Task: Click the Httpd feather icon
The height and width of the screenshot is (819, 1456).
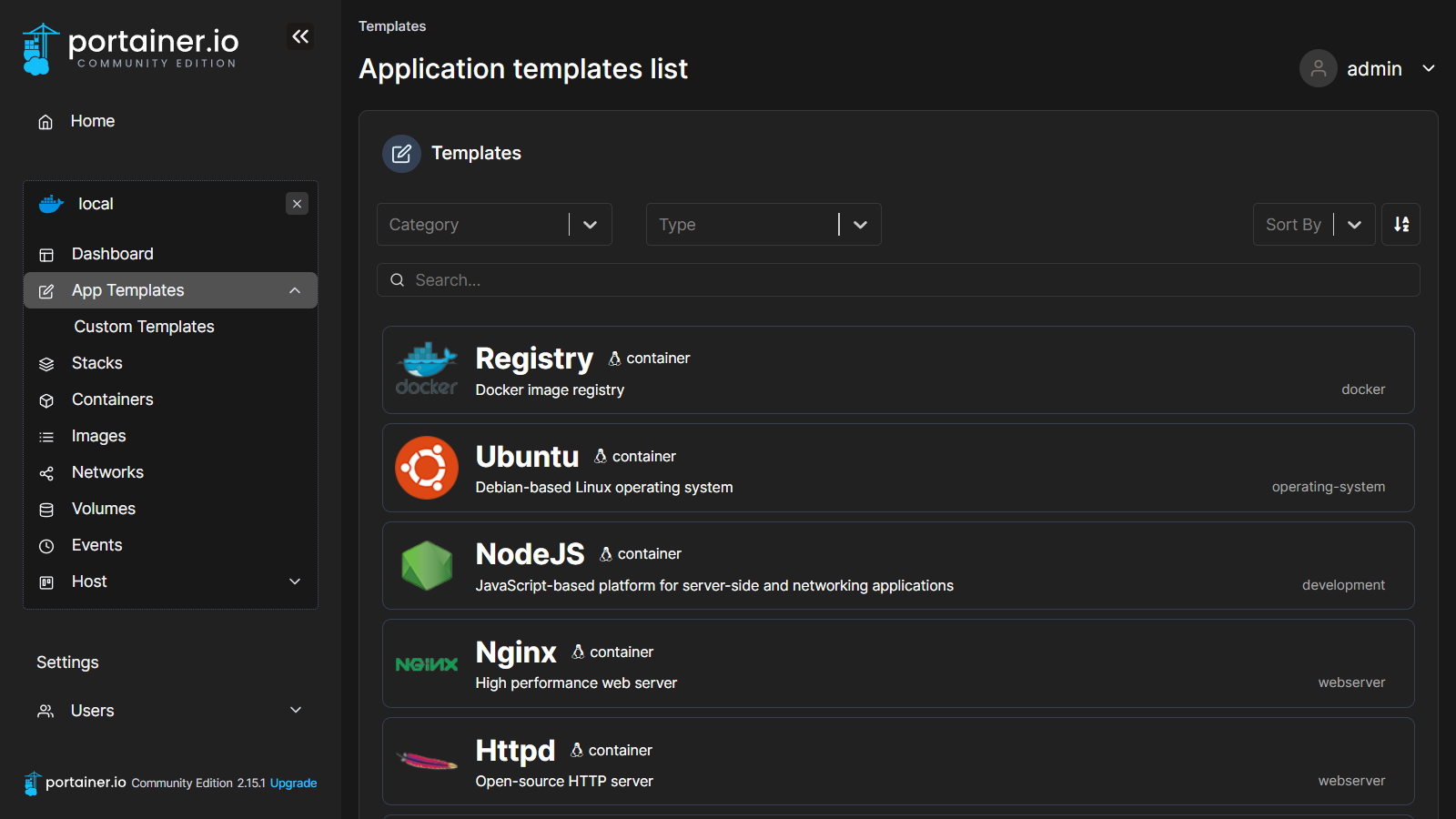Action: tap(427, 761)
